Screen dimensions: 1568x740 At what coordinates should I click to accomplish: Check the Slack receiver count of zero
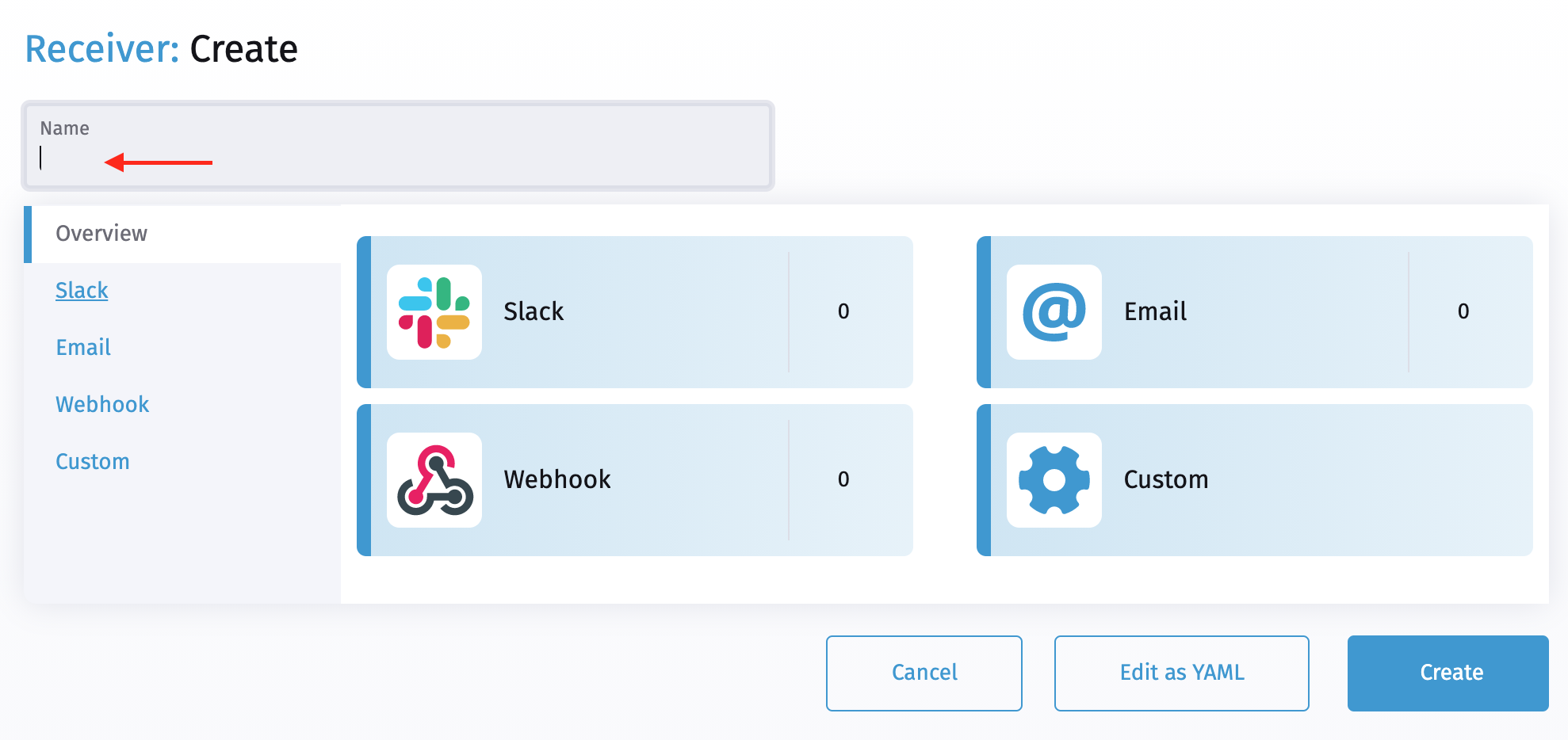(843, 312)
